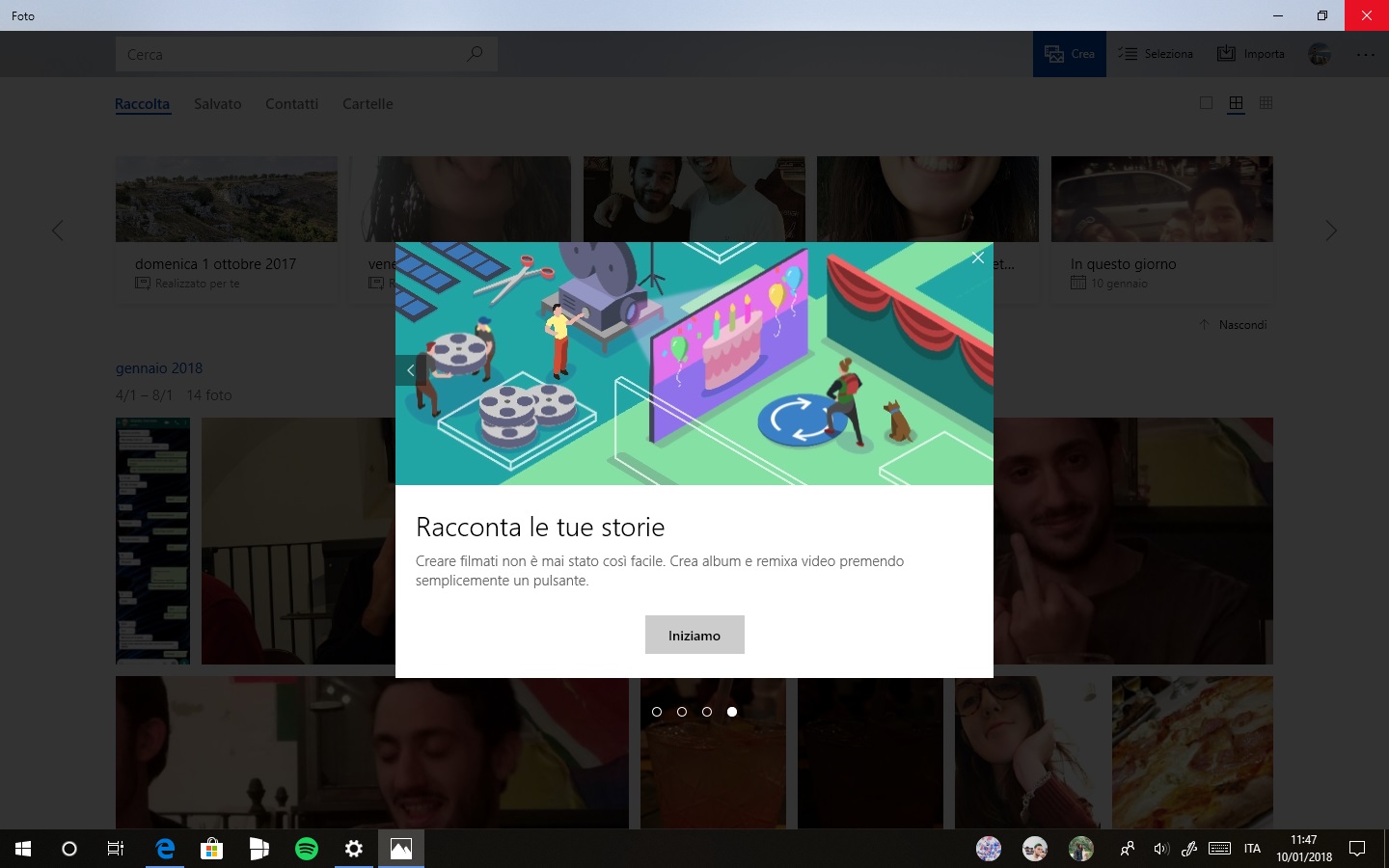
Task: Click the Cerca search field
Action: [x=306, y=54]
